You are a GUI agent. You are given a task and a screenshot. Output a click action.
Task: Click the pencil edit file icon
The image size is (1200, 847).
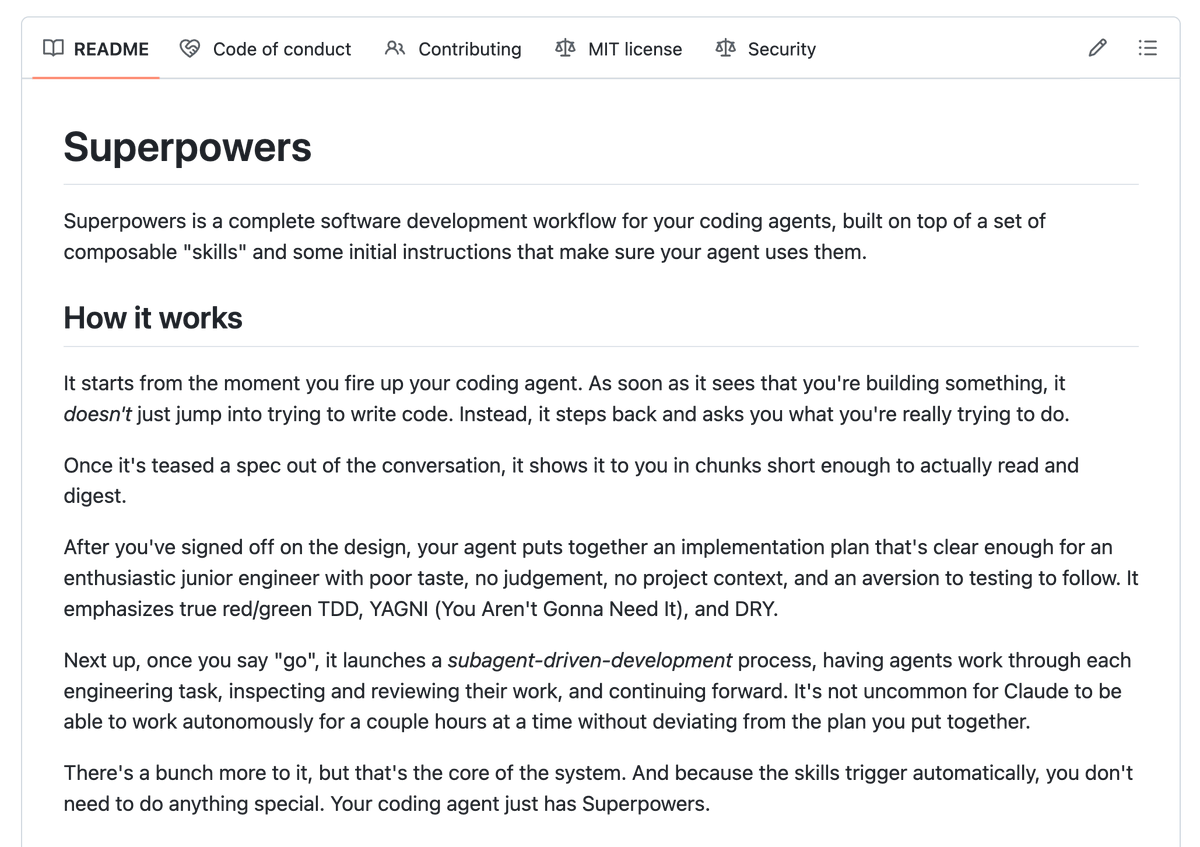click(x=1098, y=48)
